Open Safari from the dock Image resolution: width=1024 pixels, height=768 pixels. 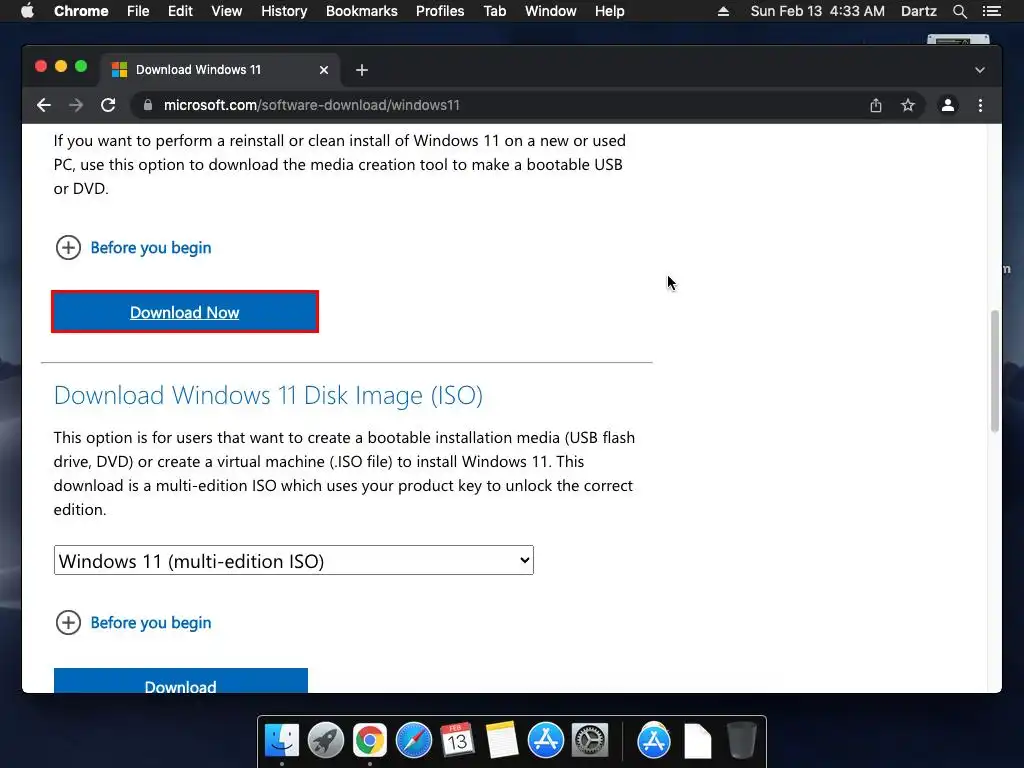tap(414, 741)
